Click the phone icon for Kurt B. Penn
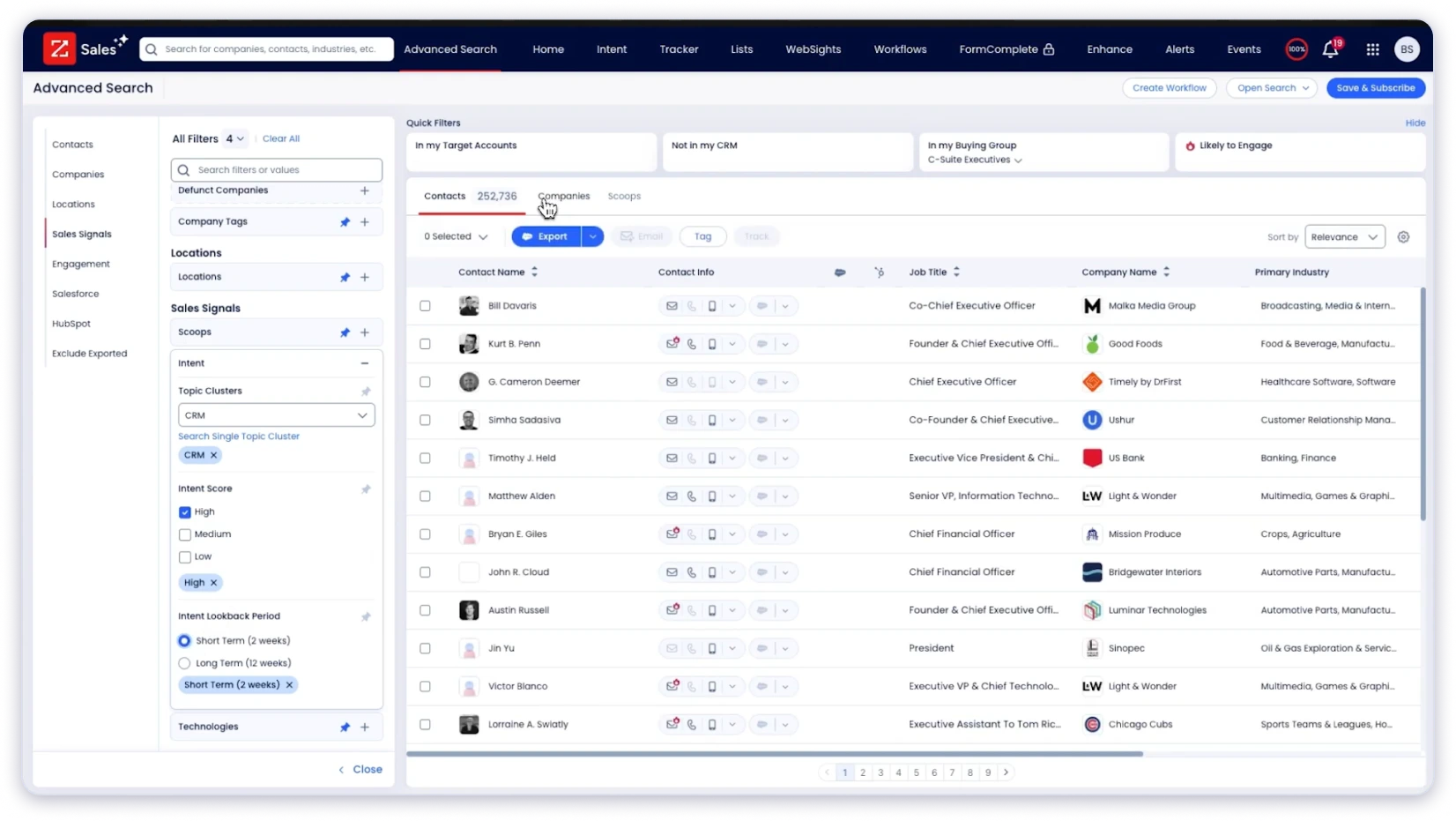 tap(692, 344)
